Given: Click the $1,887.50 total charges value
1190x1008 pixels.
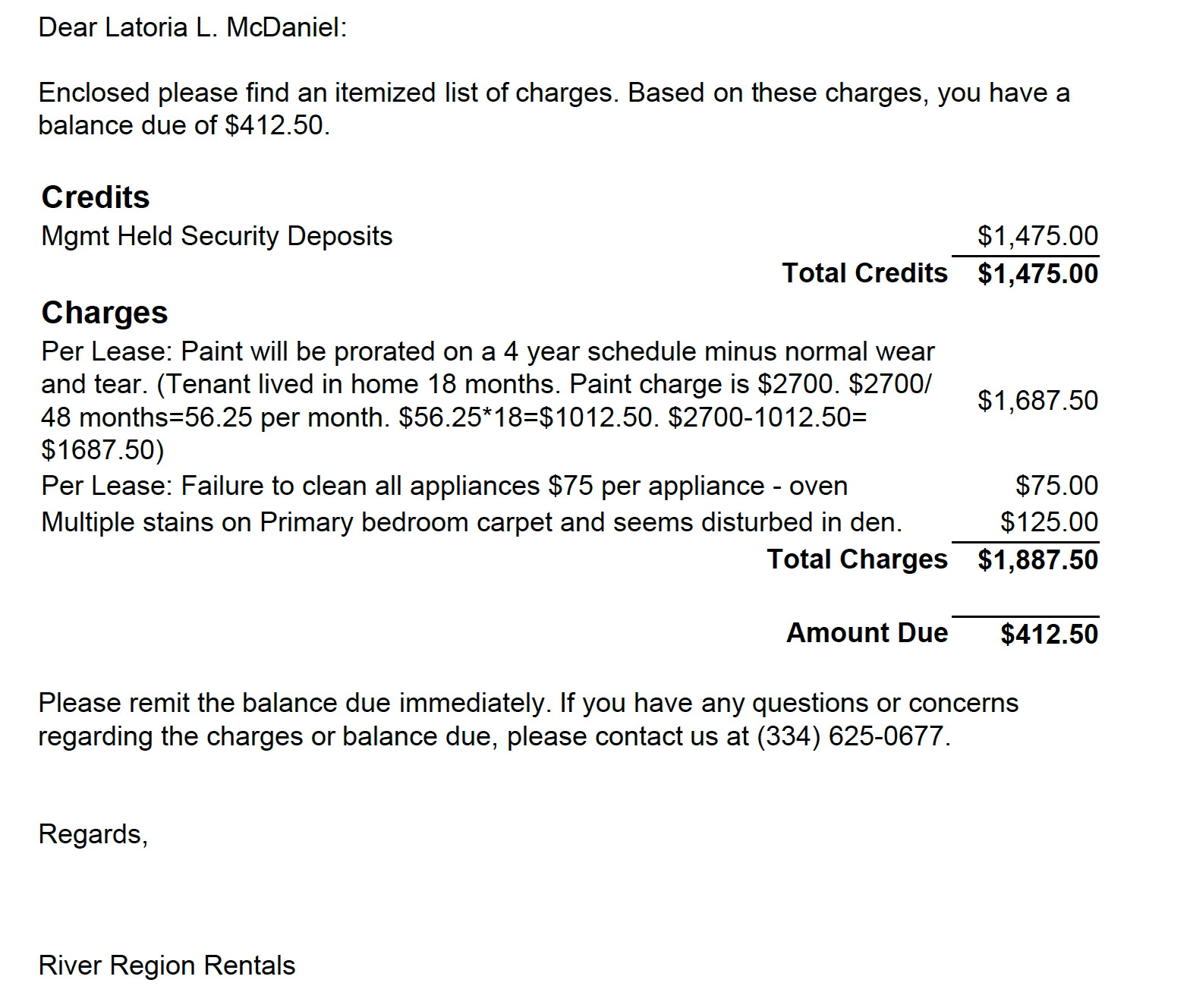Looking at the screenshot, I should tap(1037, 560).
